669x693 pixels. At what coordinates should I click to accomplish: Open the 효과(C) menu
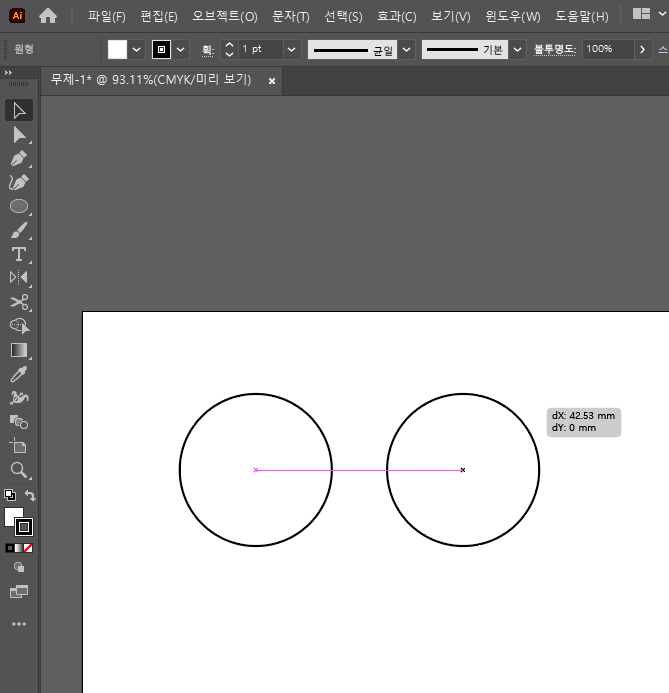point(396,16)
